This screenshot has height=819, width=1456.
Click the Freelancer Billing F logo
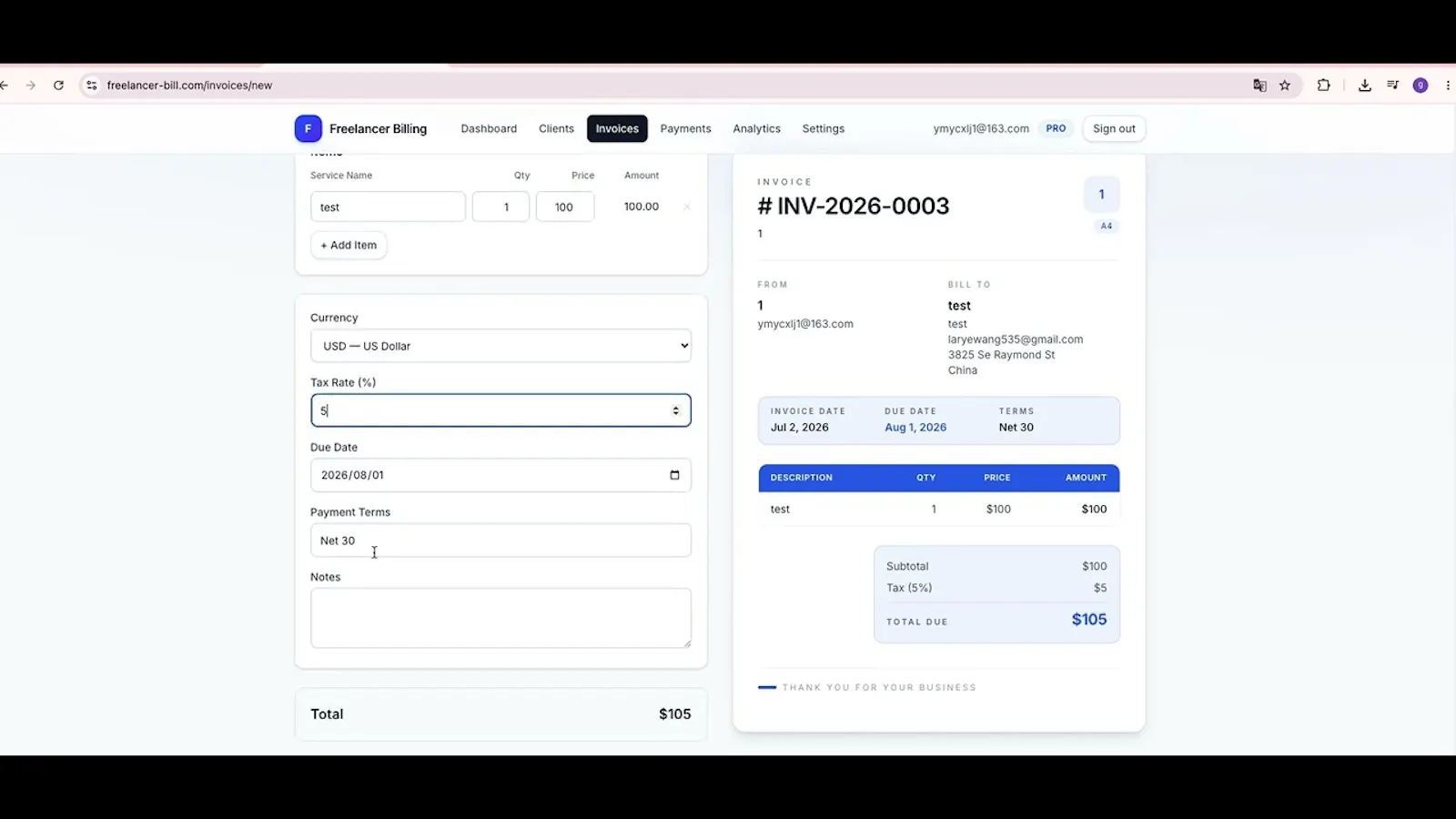coord(308,128)
